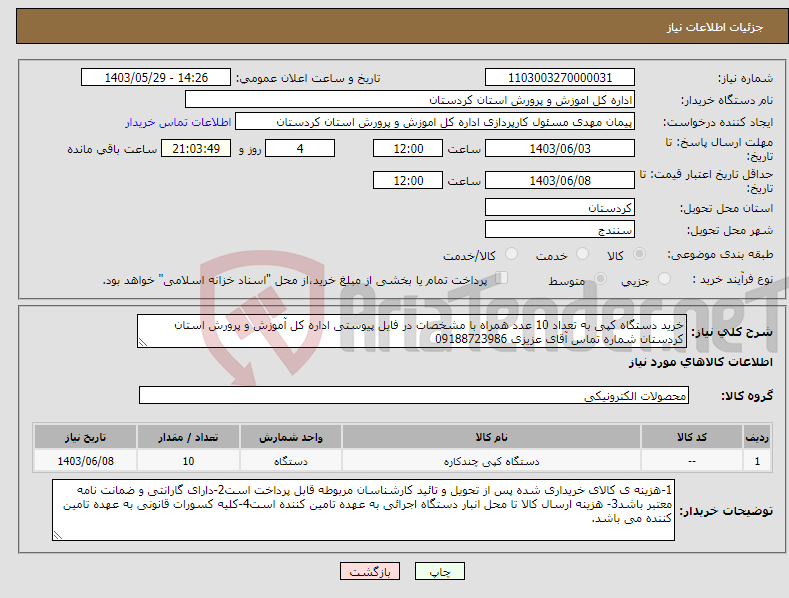This screenshot has width=789, height=598.
Task: Click the price validity date 1403/06/08 field
Action: coord(560,180)
